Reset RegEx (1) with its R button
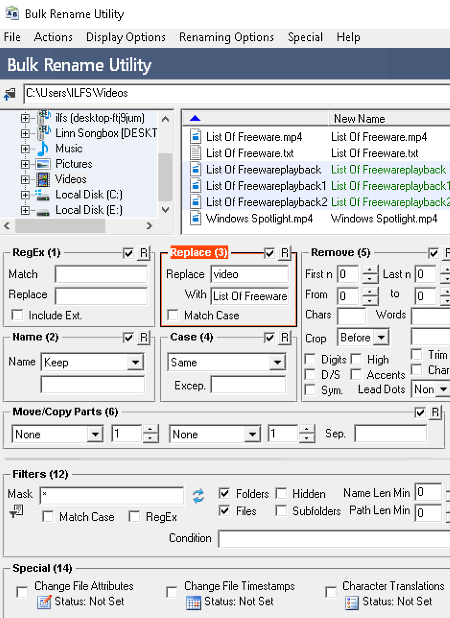The width and height of the screenshot is (450, 618). tap(144, 253)
